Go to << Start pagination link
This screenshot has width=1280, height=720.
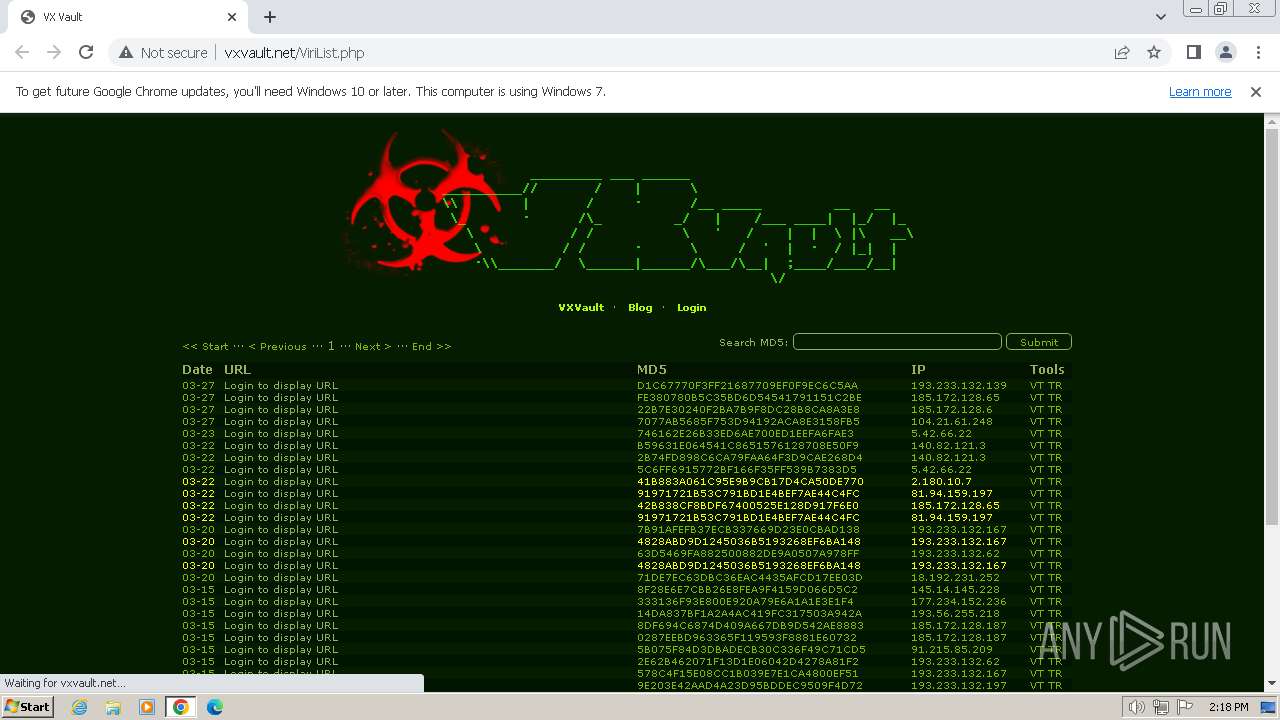205,346
